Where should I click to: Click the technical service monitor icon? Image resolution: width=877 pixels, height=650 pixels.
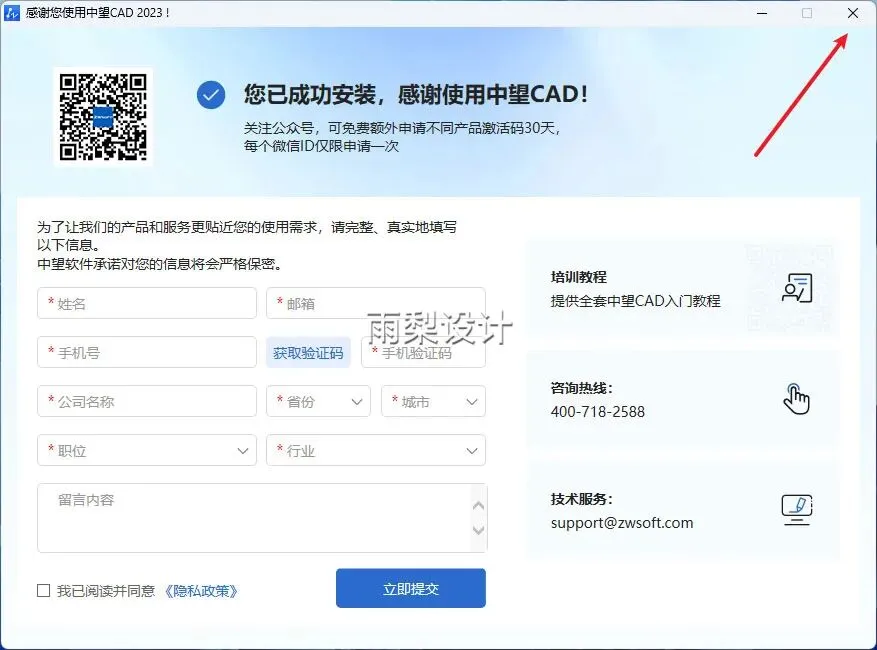(796, 510)
